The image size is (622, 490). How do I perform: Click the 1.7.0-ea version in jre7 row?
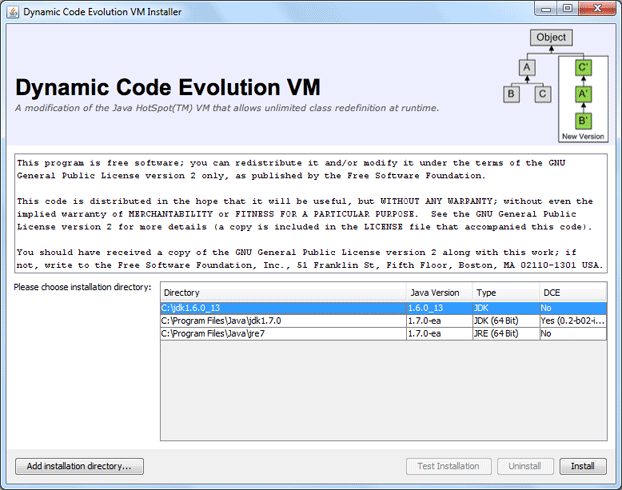click(x=440, y=334)
